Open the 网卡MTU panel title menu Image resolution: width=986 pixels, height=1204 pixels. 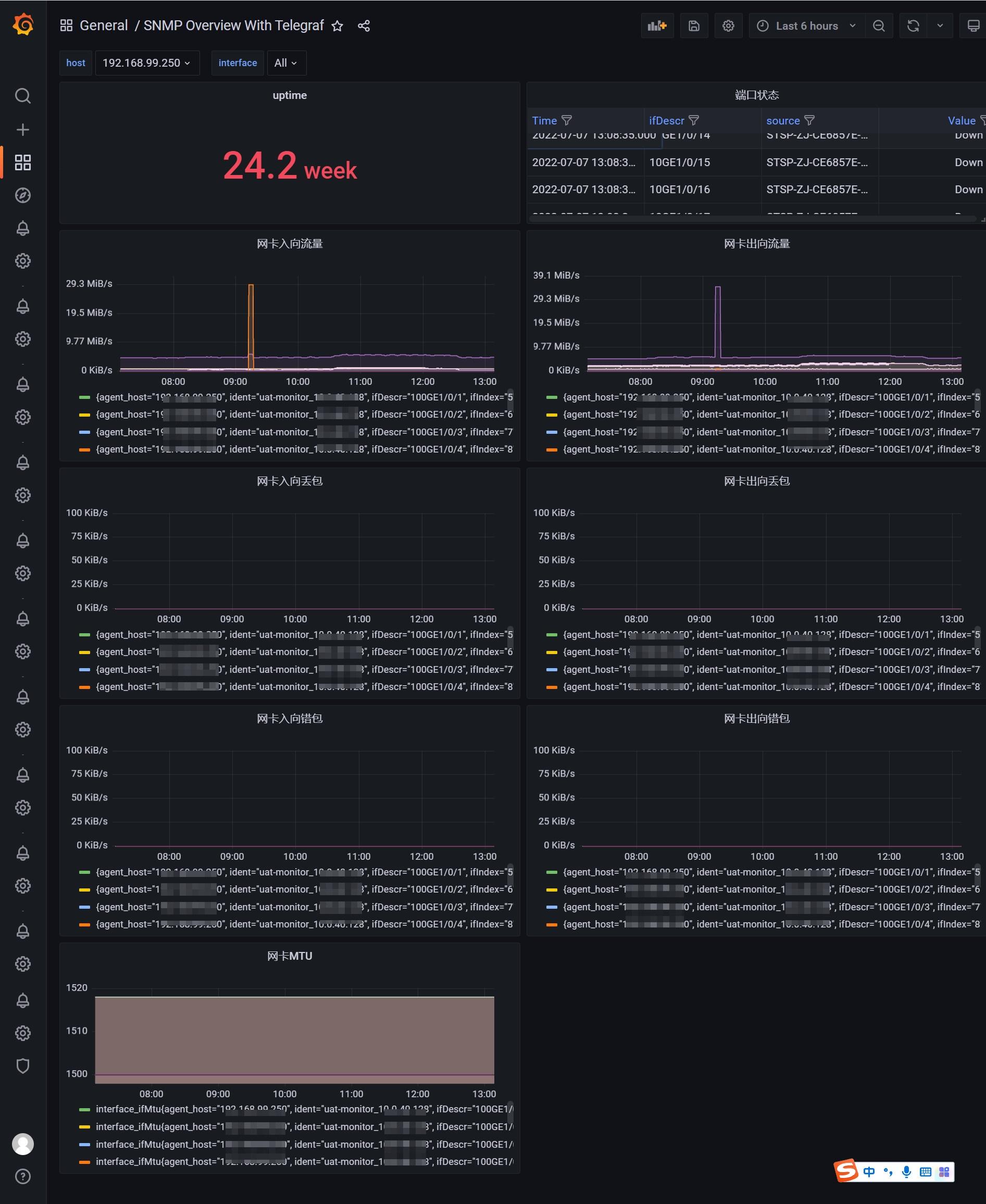pos(290,956)
